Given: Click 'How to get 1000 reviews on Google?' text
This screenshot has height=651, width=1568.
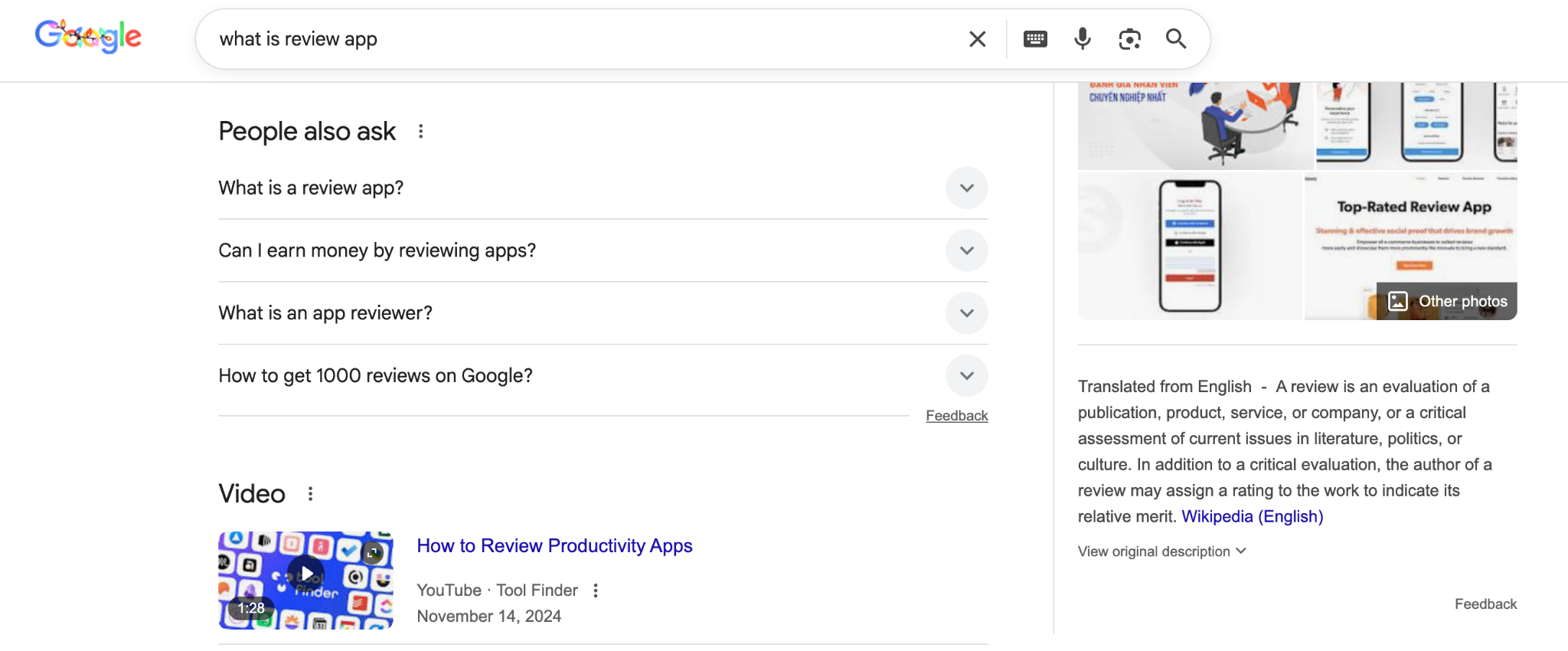Looking at the screenshot, I should 375,376.
